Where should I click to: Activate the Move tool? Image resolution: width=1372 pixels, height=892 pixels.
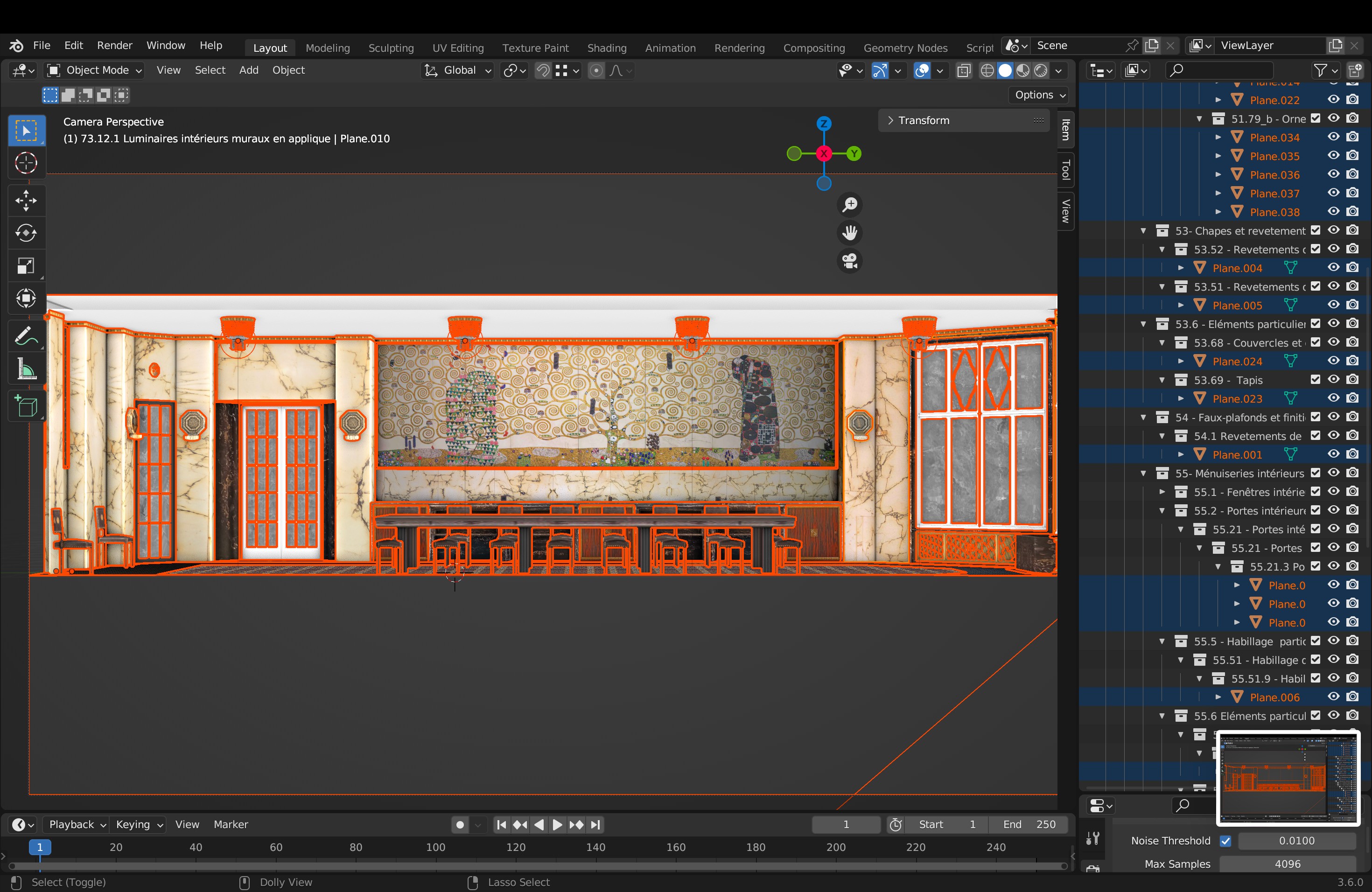[x=26, y=201]
